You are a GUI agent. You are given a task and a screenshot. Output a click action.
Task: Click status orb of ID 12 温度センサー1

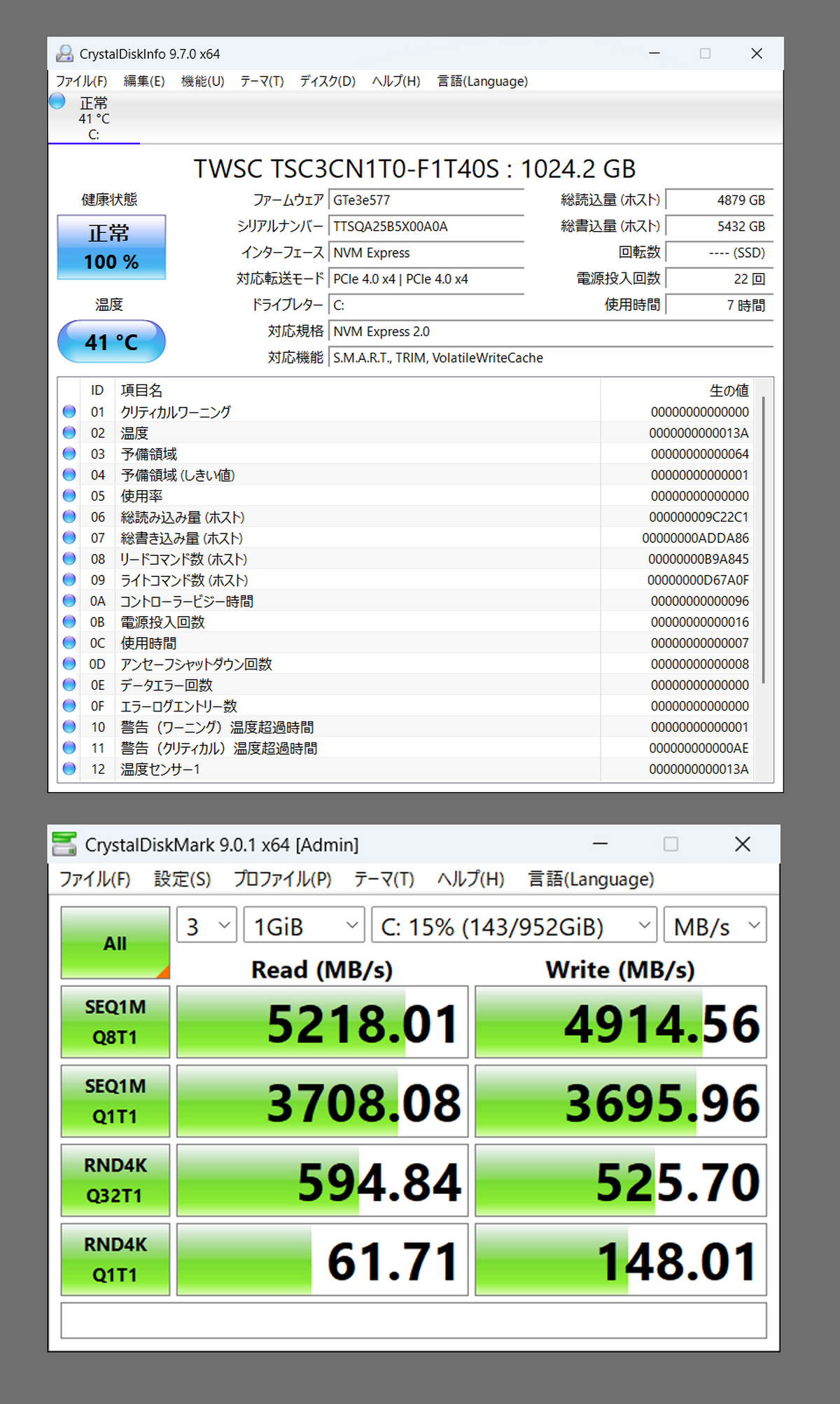pos(69,769)
